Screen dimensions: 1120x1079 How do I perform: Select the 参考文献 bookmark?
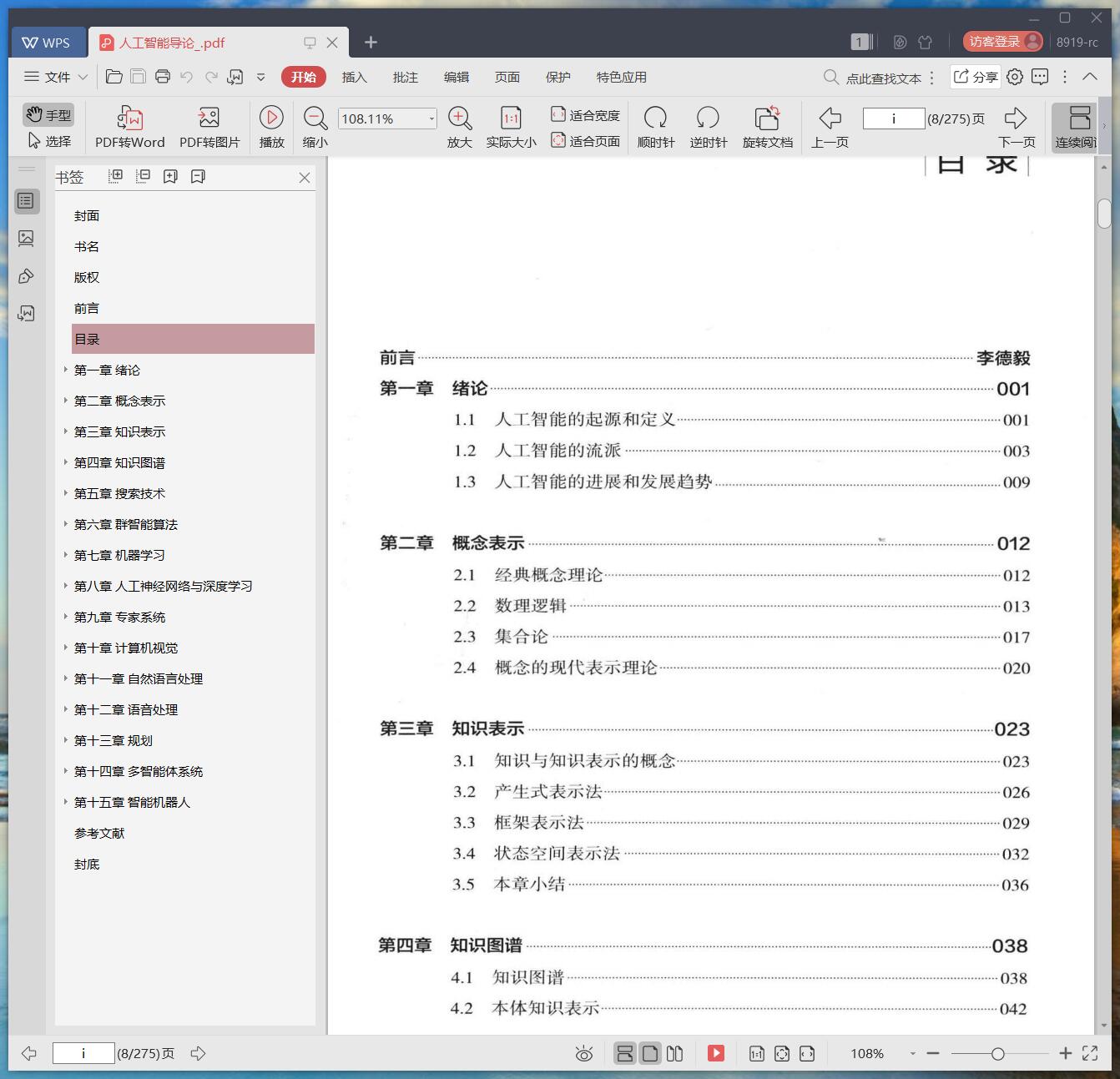(x=99, y=833)
